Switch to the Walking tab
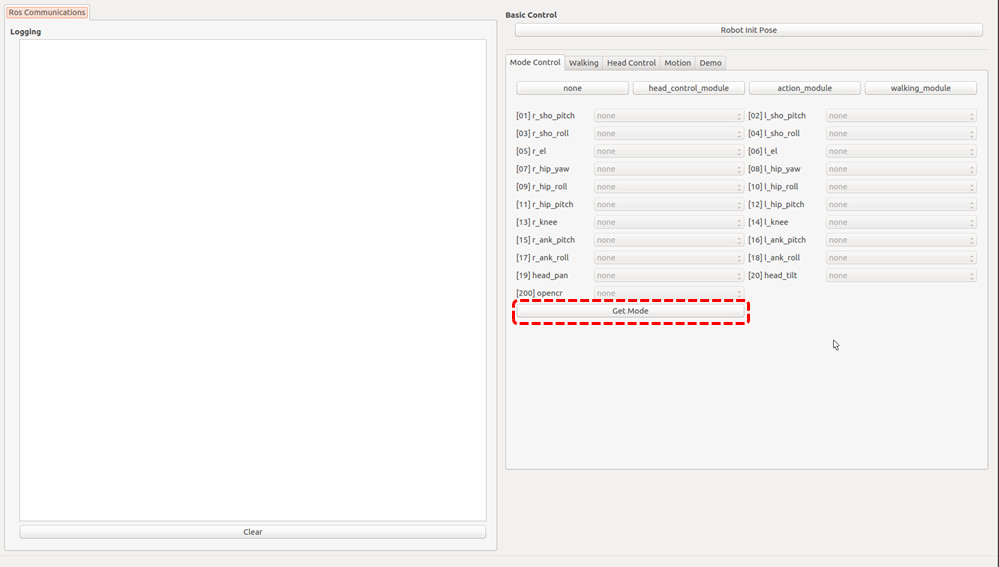Viewport: 999px width, 567px height. point(584,62)
